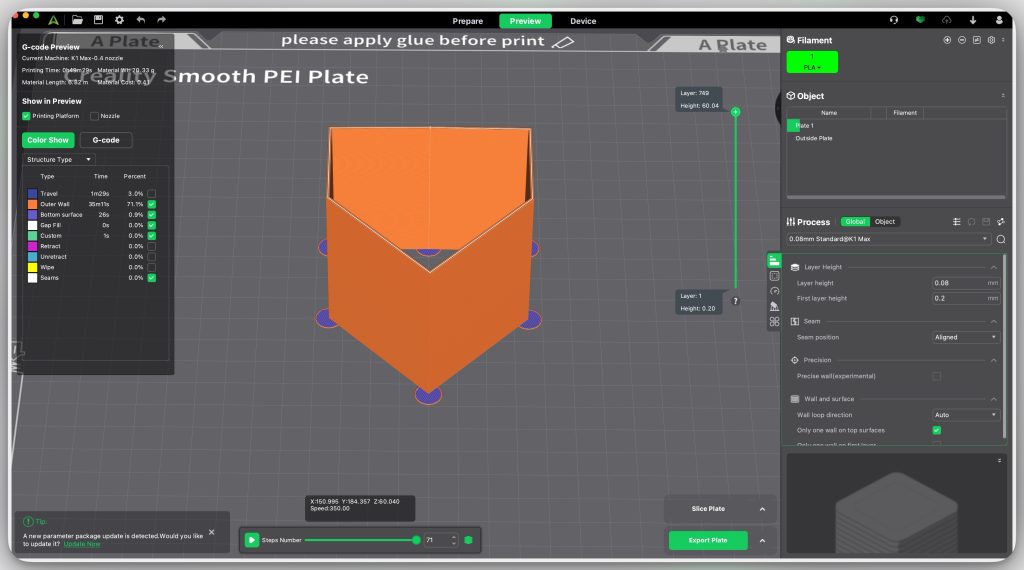Enable the Nozzle checkbox in preview
Image resolution: width=1024 pixels, height=570 pixels.
pyautogui.click(x=94, y=116)
